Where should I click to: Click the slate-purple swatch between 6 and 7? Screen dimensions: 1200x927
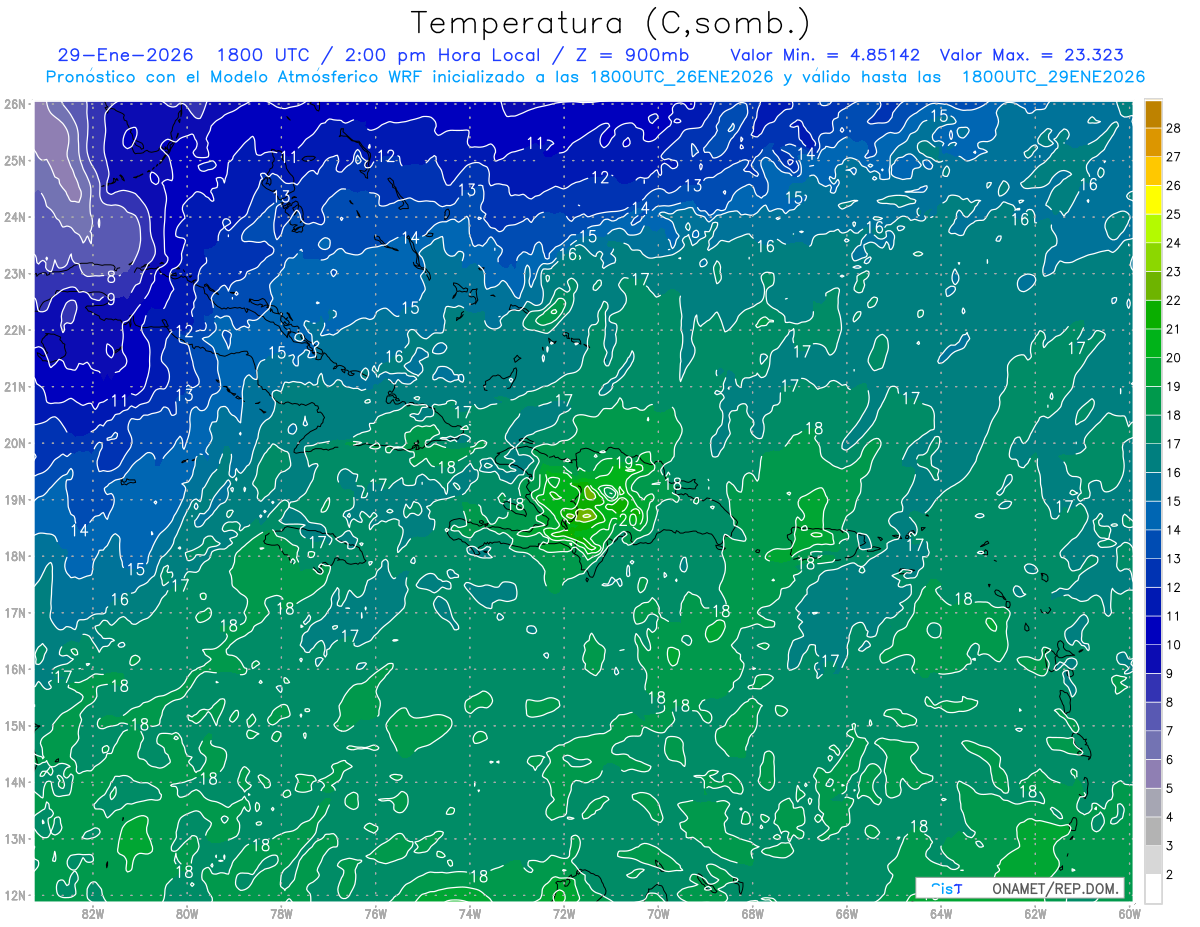[x=1153, y=745]
